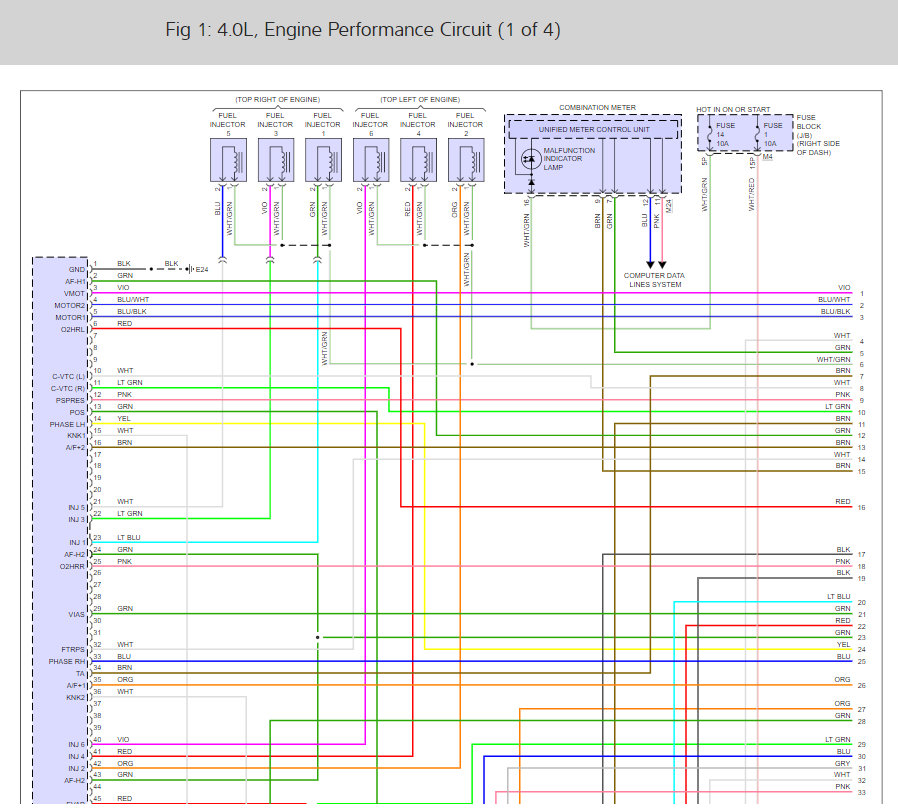Screen dimensions: 898x809
Task: Click the figure title Engine Performance Circuit
Action: click(x=363, y=30)
